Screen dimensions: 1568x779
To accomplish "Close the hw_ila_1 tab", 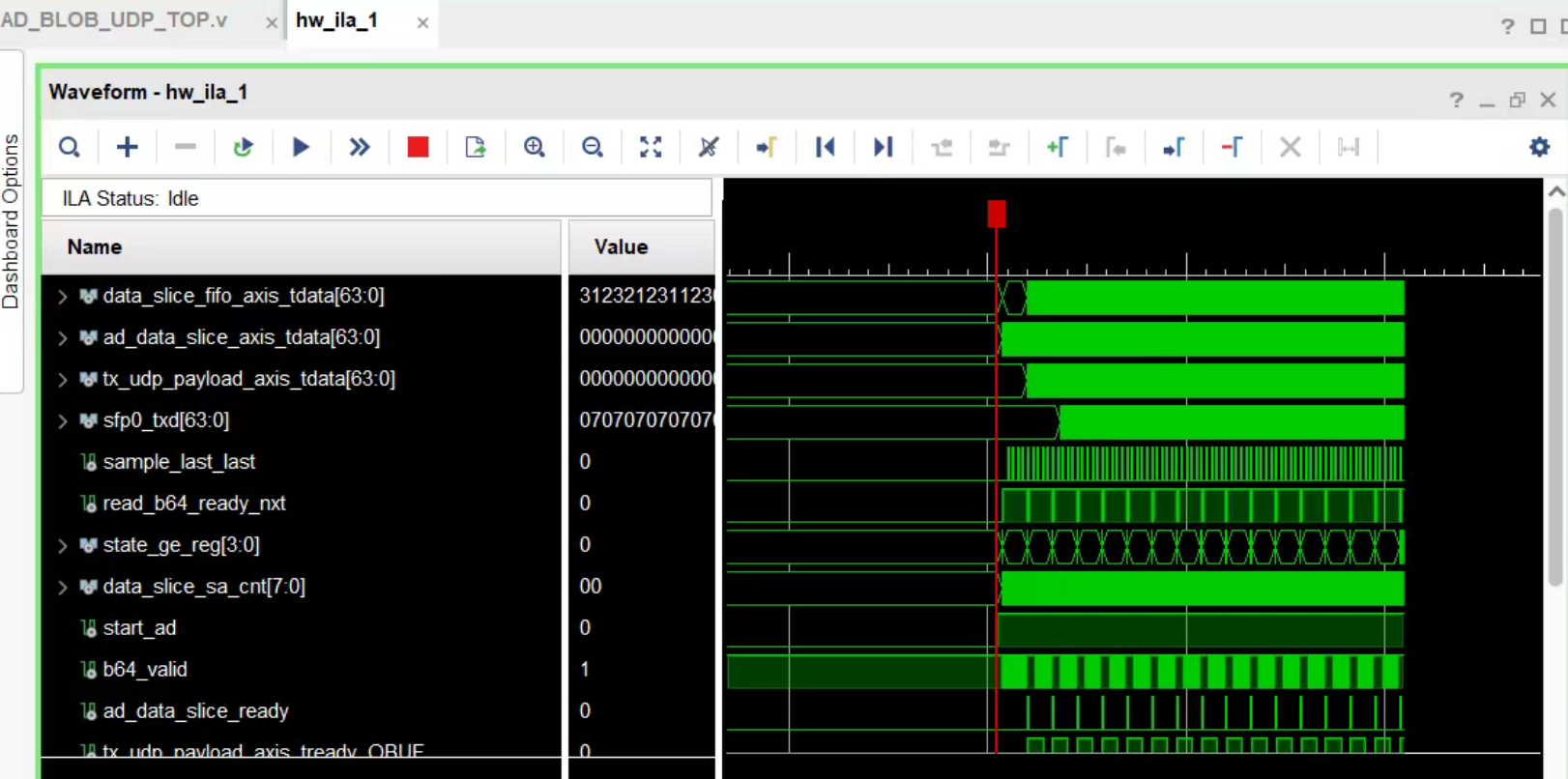I will coord(422,23).
